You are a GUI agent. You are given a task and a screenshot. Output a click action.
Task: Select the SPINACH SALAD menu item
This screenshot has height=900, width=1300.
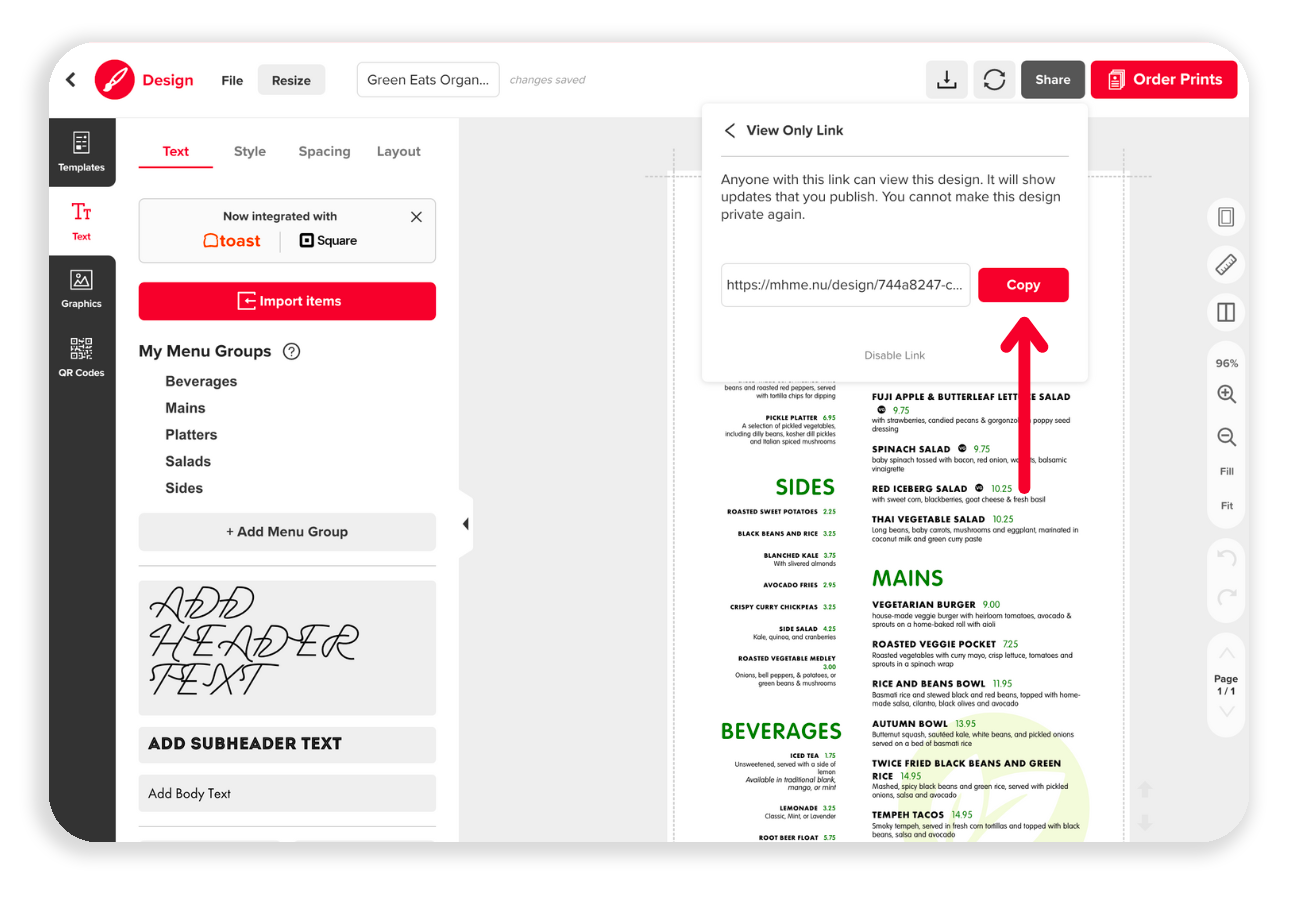911,449
